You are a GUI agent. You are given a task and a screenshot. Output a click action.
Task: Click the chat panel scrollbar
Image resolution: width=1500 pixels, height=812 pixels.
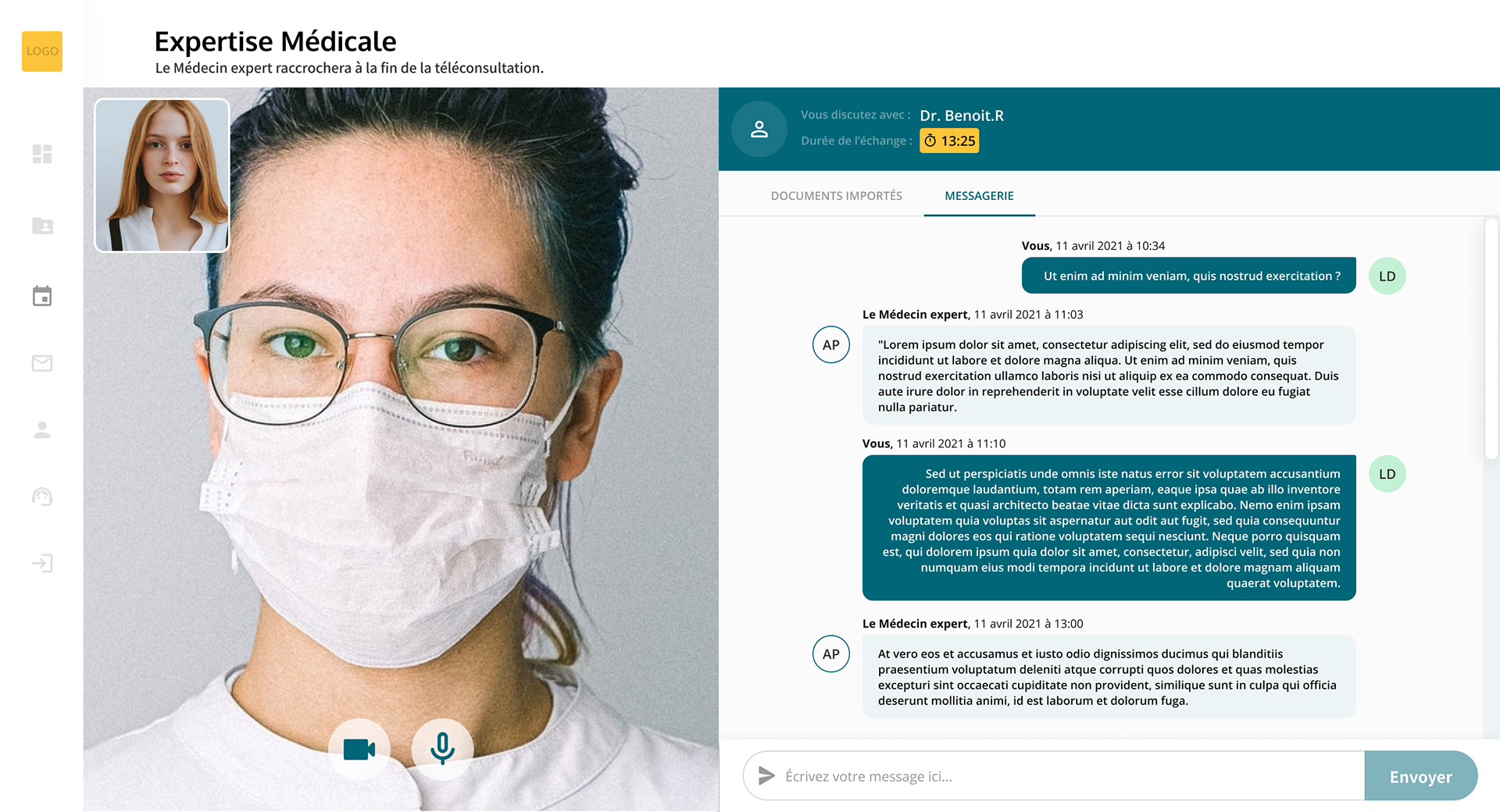pyautogui.click(x=1491, y=340)
